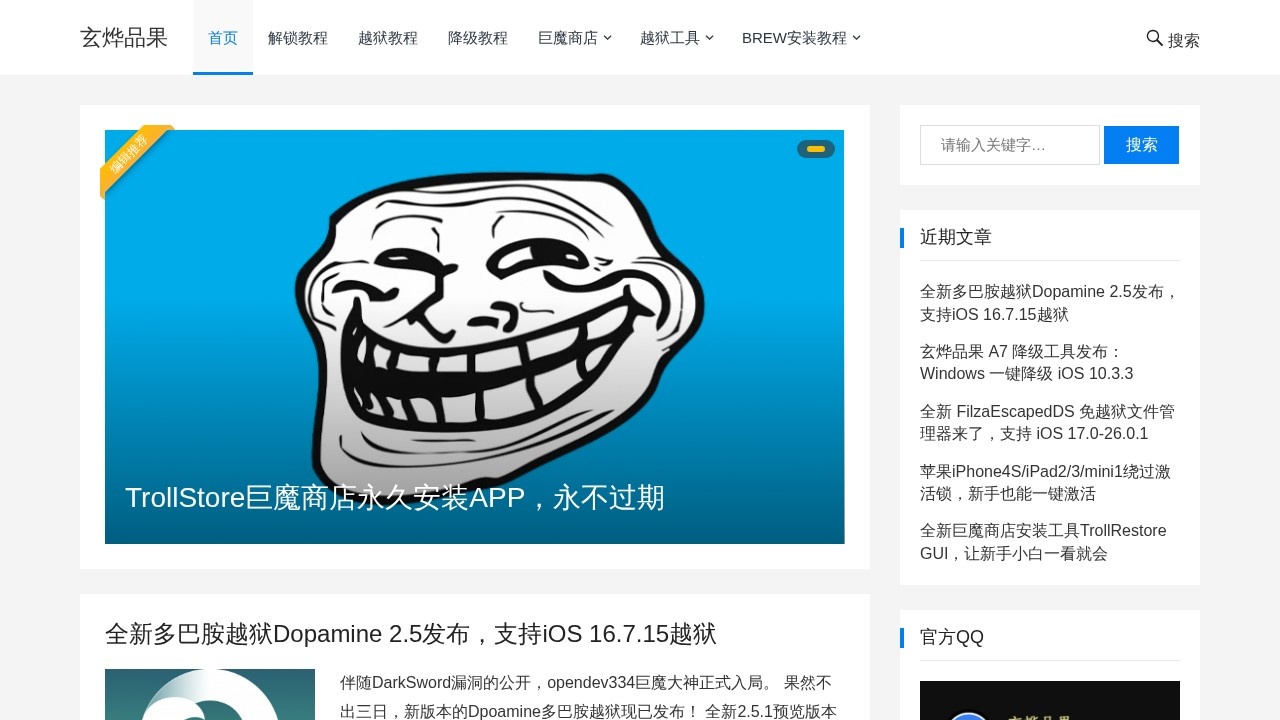Open recent post Dopamine 2.5 in sidebar

click(1050, 303)
